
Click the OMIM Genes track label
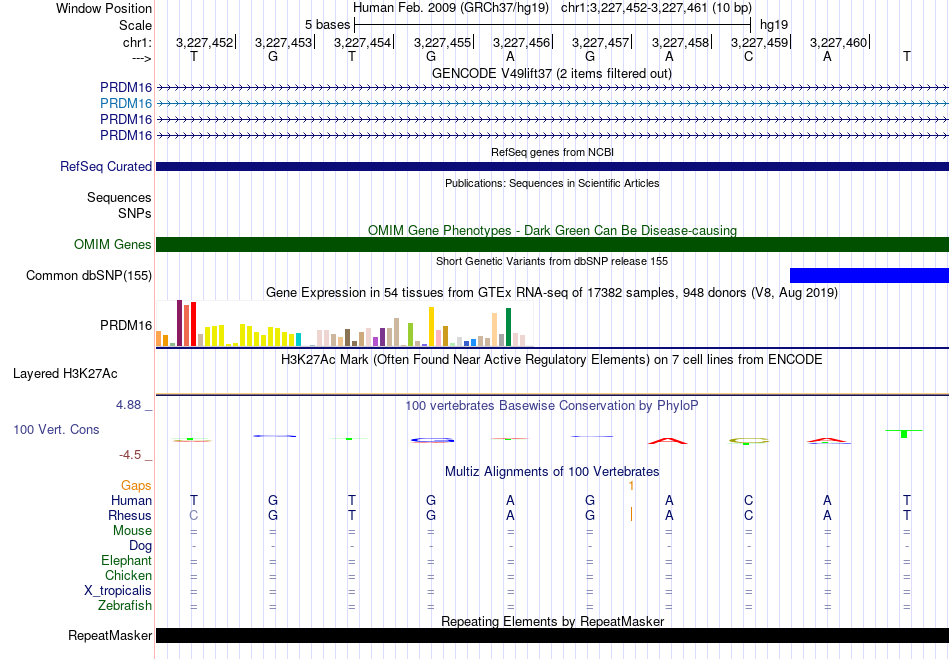click(113, 245)
